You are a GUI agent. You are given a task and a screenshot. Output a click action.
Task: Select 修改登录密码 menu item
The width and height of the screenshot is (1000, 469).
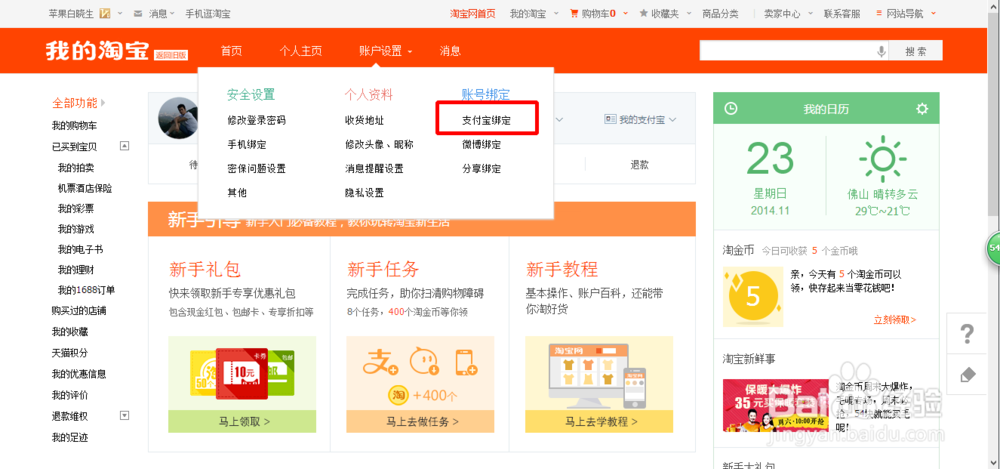coord(256,120)
